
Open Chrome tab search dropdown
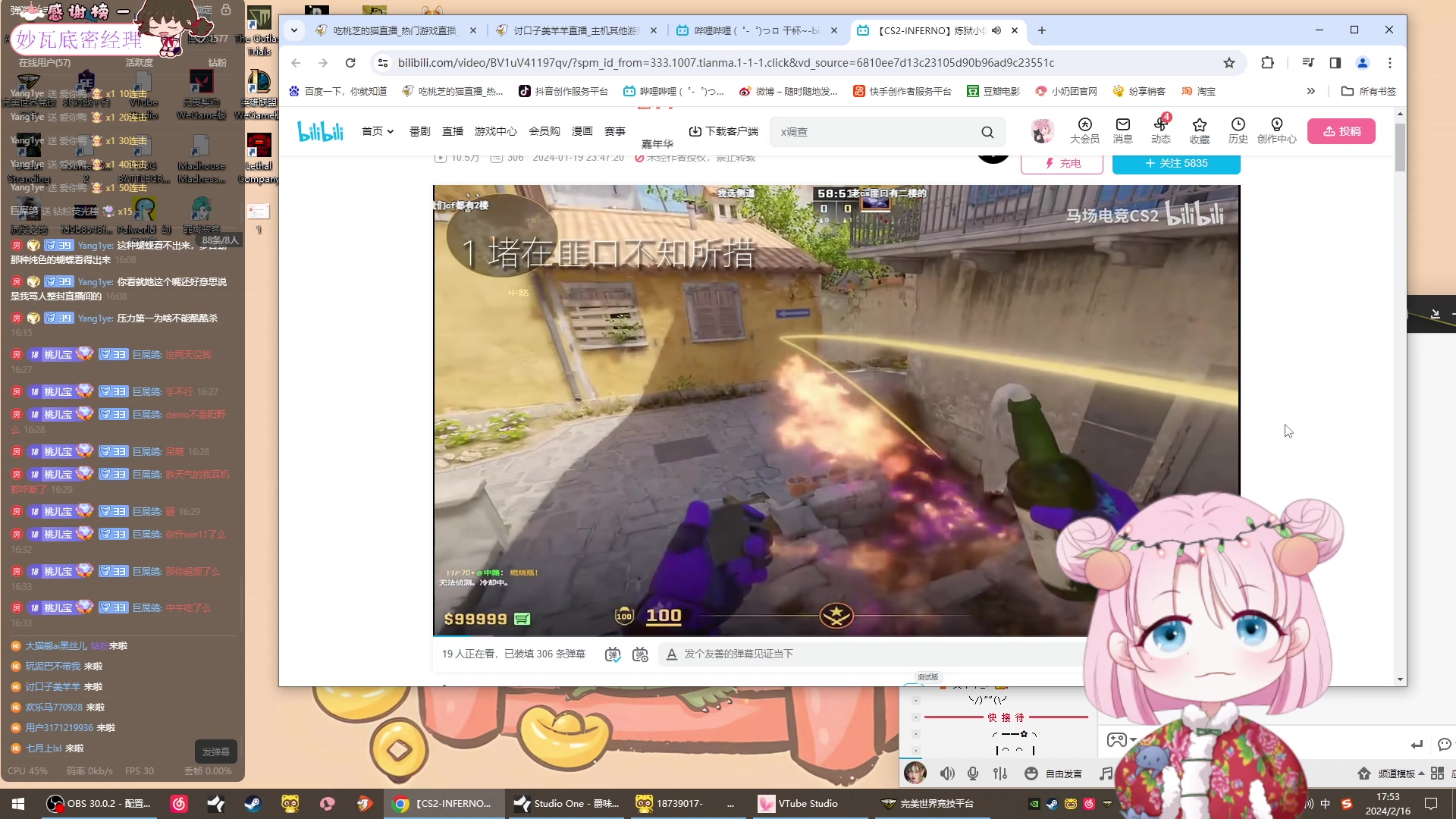(x=294, y=30)
